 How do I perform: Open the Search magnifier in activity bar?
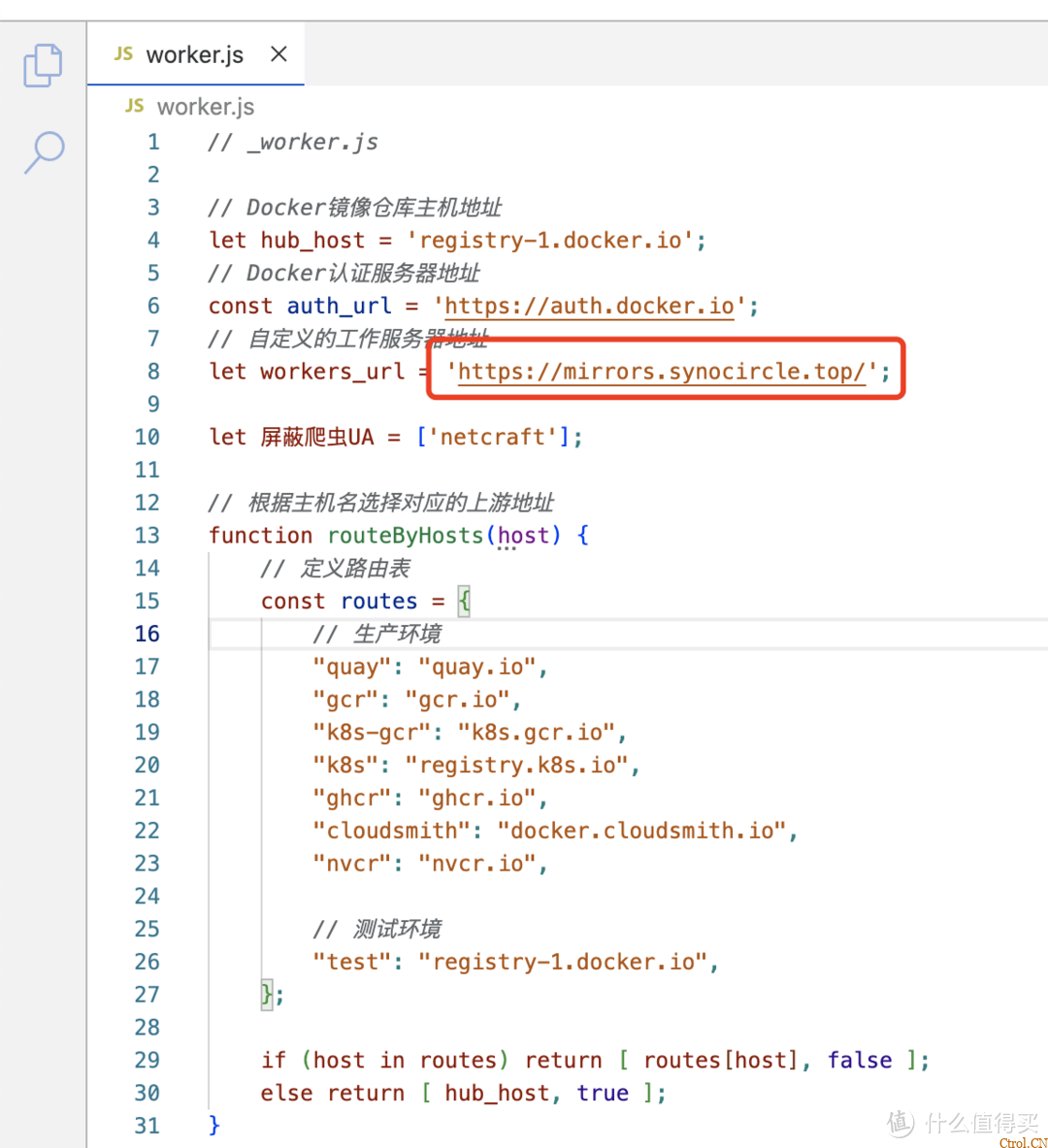click(44, 152)
